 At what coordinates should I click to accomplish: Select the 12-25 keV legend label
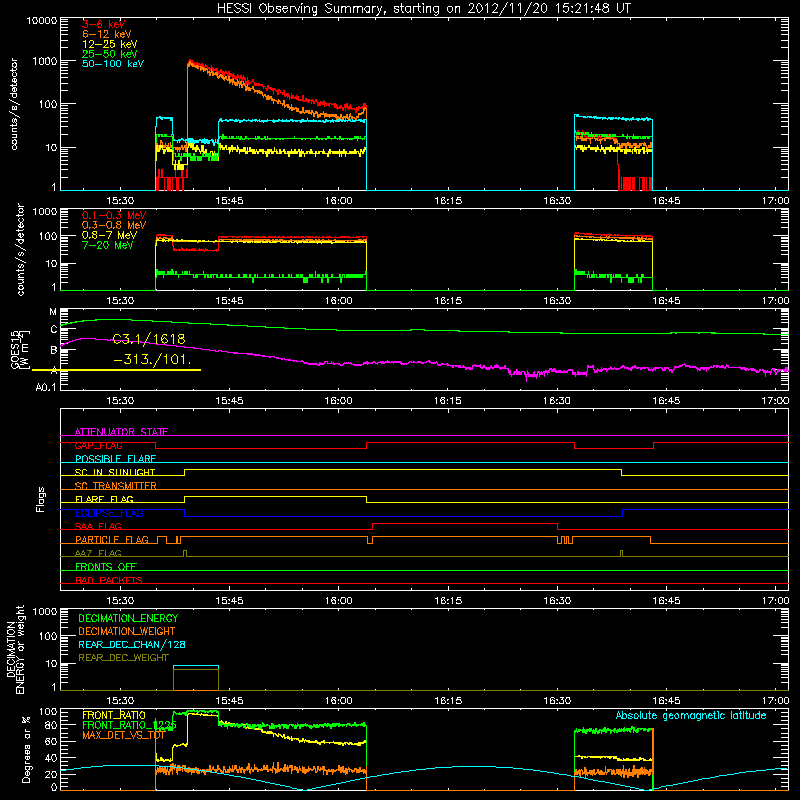110,44
